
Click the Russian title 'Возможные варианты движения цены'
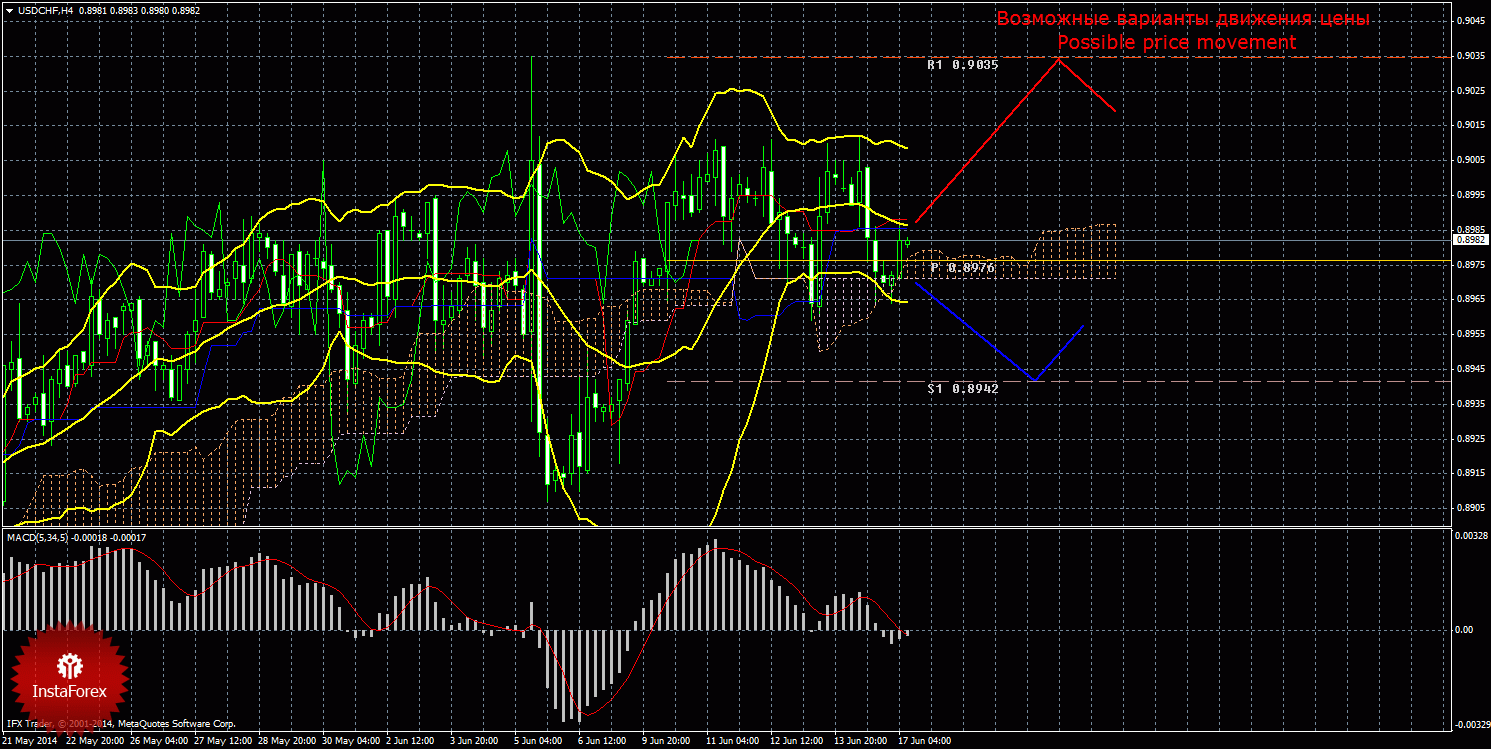(x=1182, y=19)
